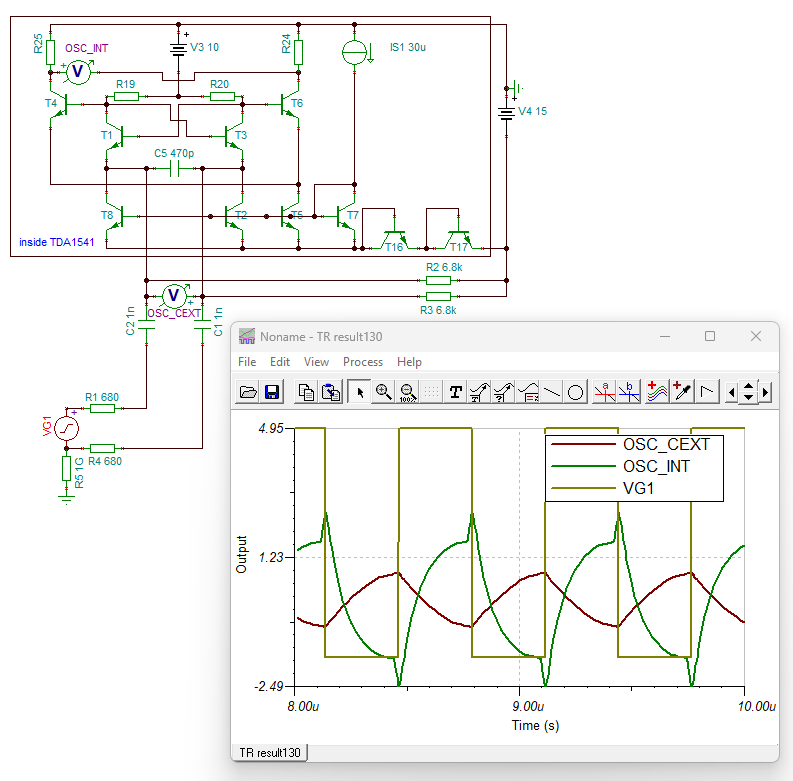This screenshot has height=781, width=793.
Task: Select the V4 15 battery symbol
Action: click(506, 112)
